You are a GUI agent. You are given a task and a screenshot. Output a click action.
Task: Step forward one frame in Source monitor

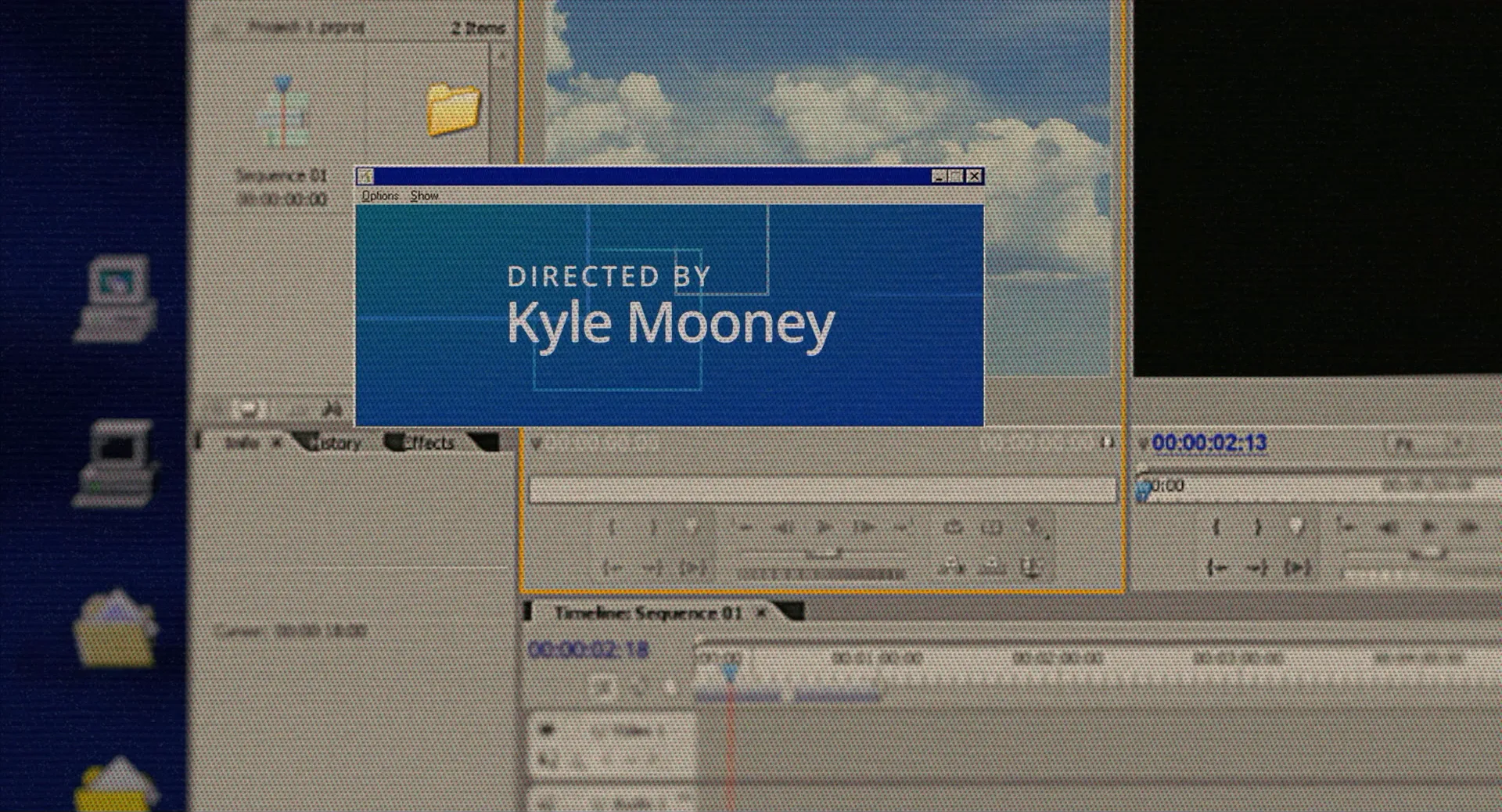tap(864, 527)
